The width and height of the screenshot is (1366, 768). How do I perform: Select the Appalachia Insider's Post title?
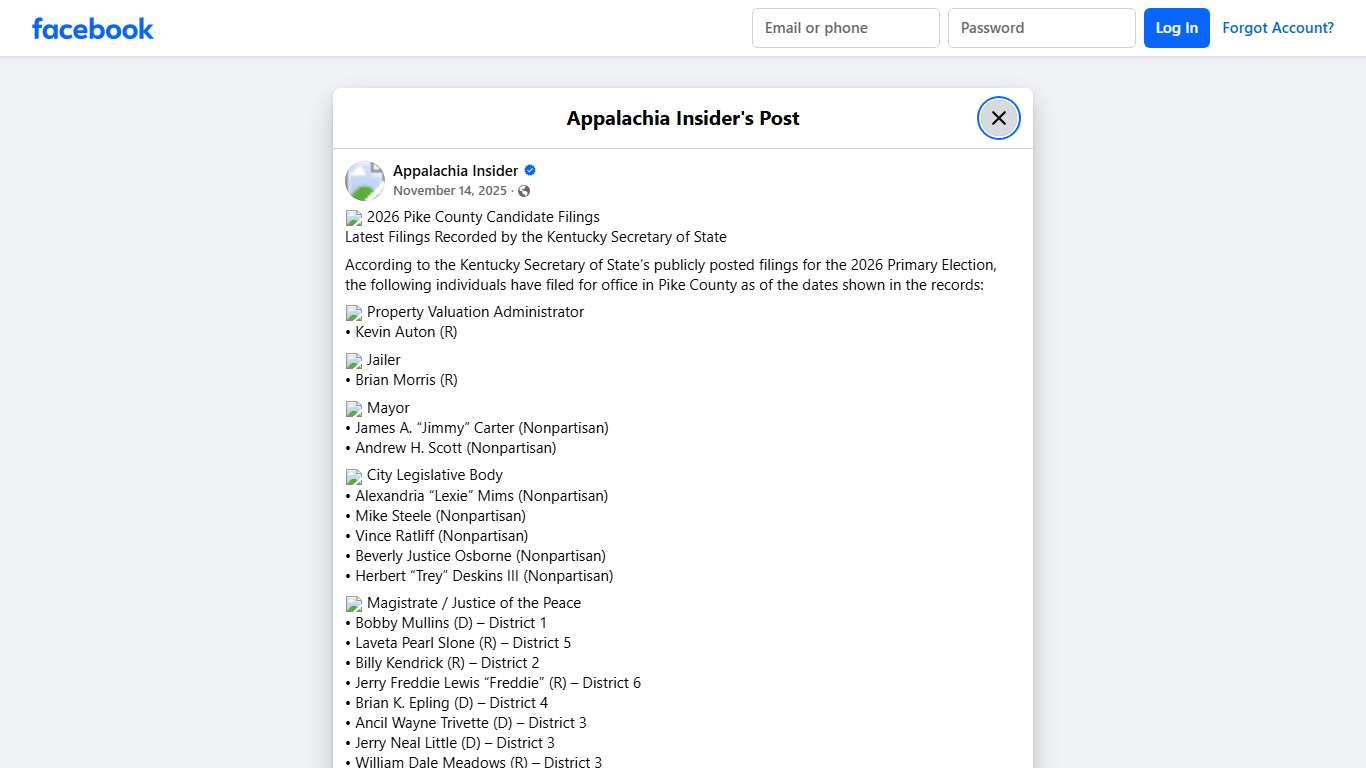click(682, 118)
